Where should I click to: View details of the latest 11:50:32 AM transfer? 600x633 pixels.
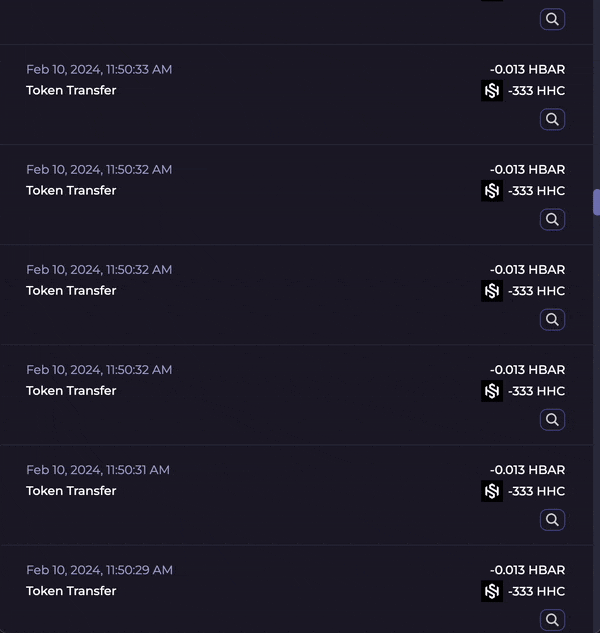point(552,220)
